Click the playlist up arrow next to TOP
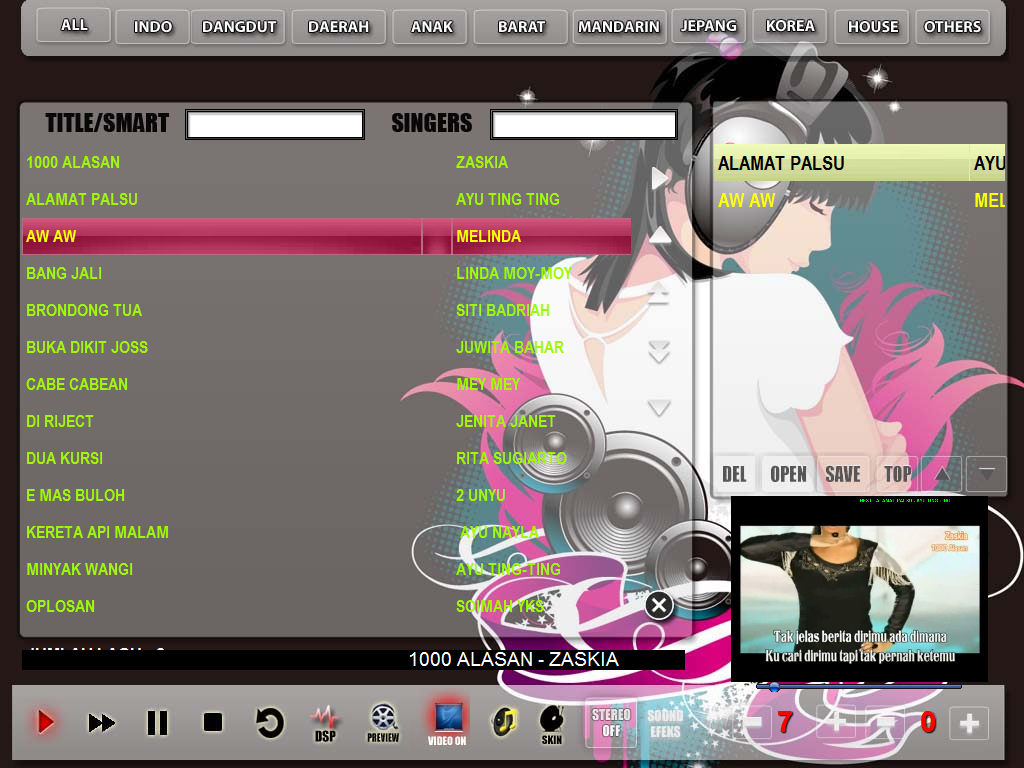Image resolution: width=1024 pixels, height=768 pixels. [941, 473]
